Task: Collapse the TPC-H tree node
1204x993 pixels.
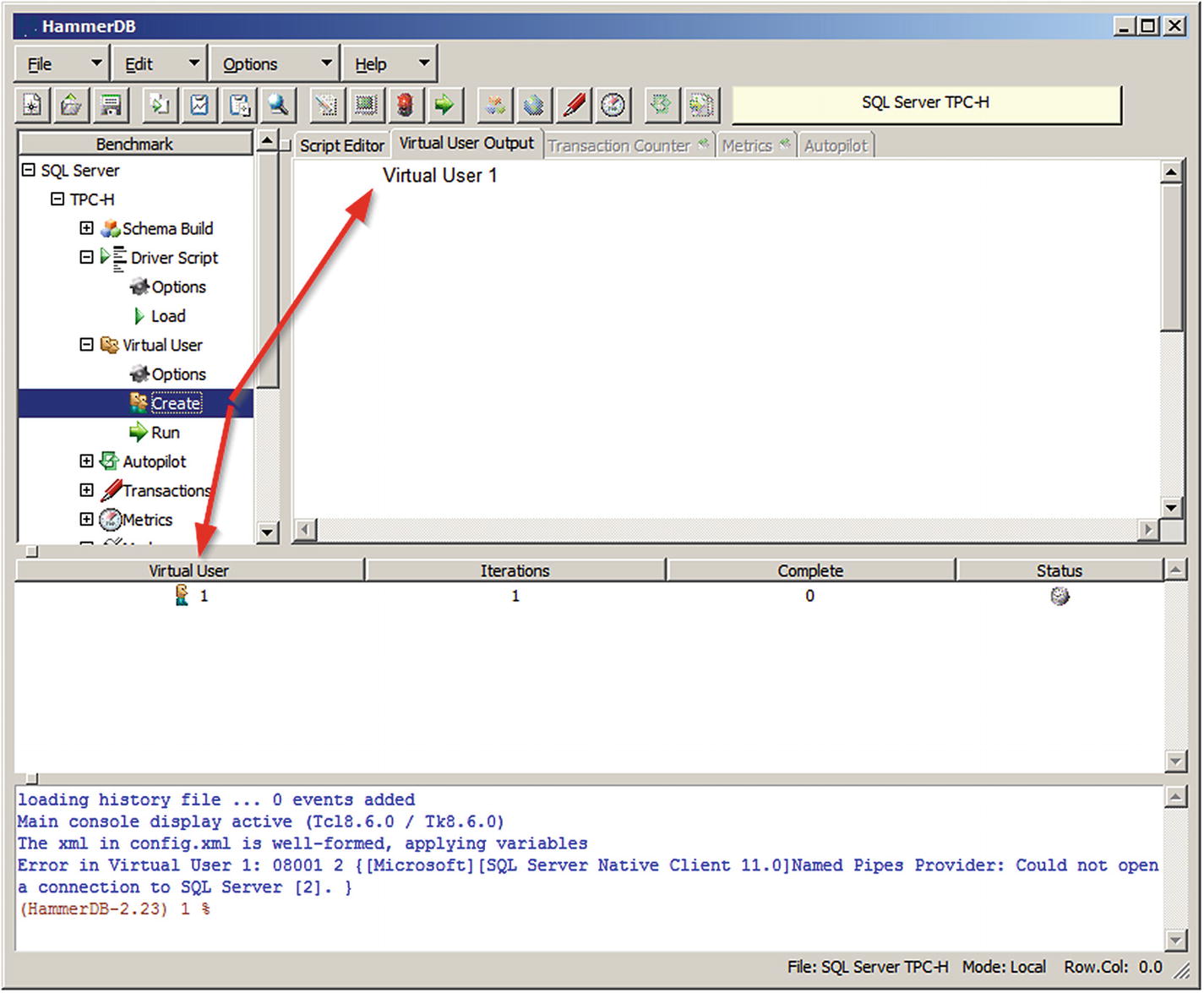Action: [57, 199]
